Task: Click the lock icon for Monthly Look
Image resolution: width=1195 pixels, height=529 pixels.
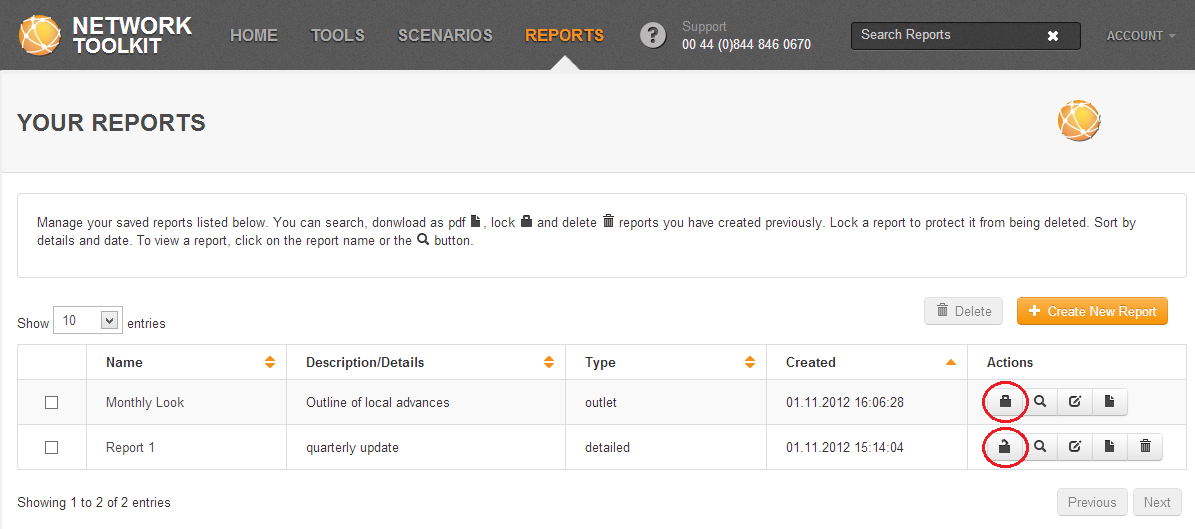Action: (1005, 402)
